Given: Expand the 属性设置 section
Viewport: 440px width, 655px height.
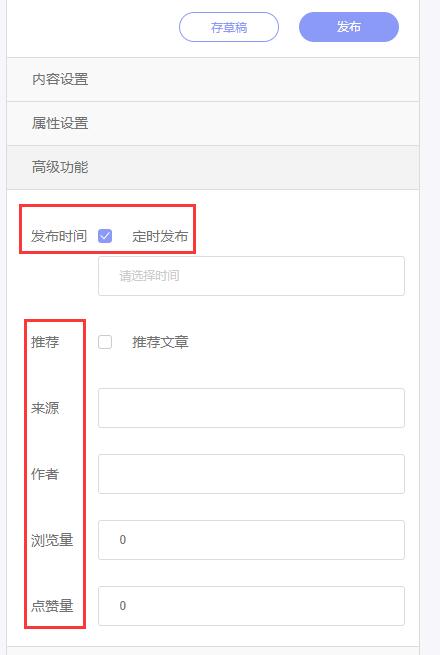Looking at the screenshot, I should click(x=213, y=123).
